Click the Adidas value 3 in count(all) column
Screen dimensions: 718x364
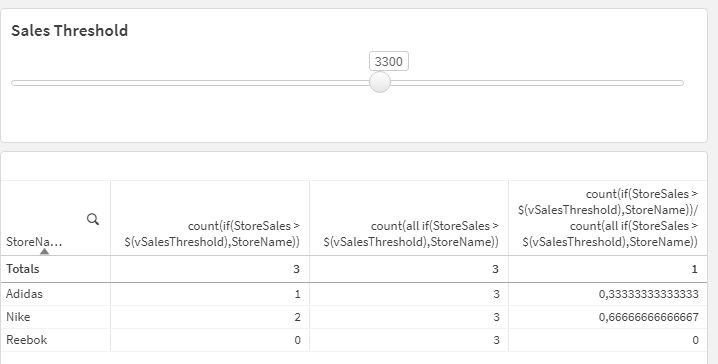click(x=496, y=294)
